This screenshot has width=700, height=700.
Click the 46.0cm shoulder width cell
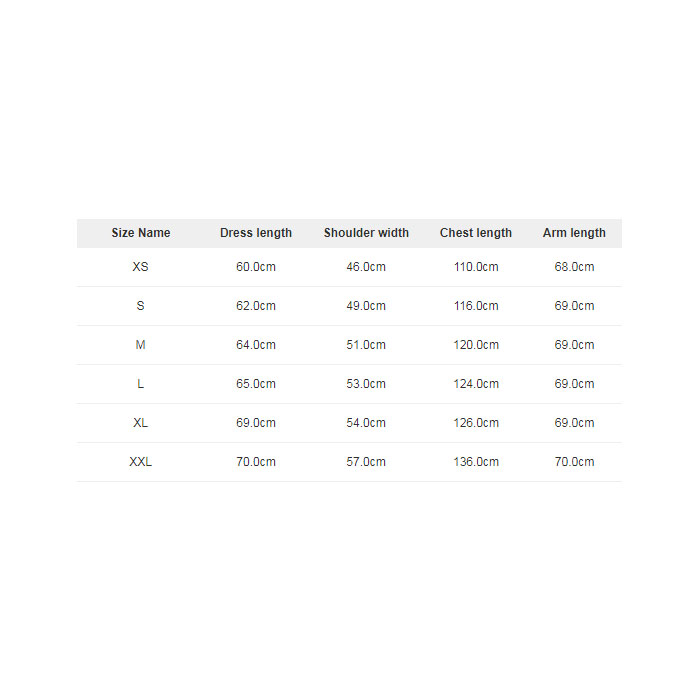coord(366,267)
